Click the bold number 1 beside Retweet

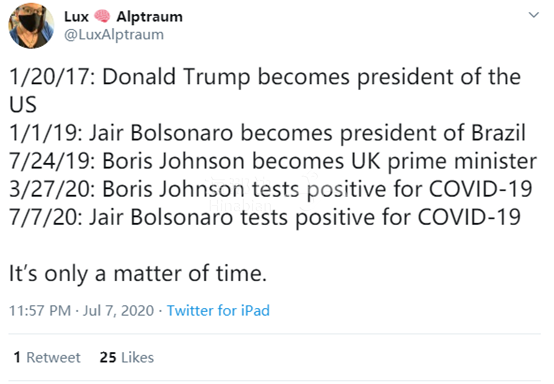coord(17,357)
